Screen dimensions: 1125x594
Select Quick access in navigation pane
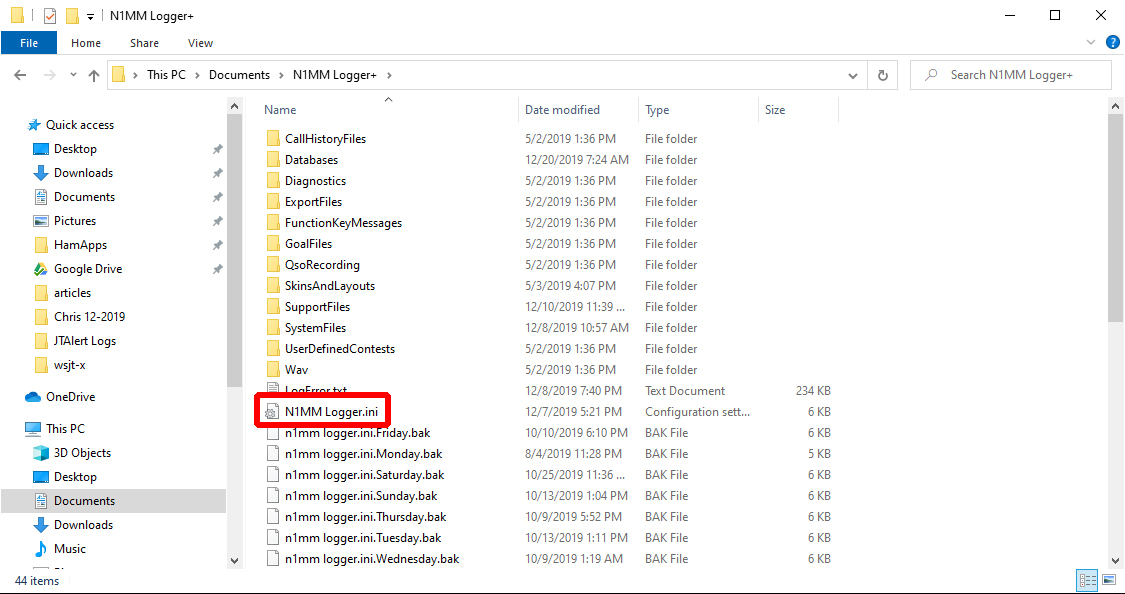pos(80,125)
